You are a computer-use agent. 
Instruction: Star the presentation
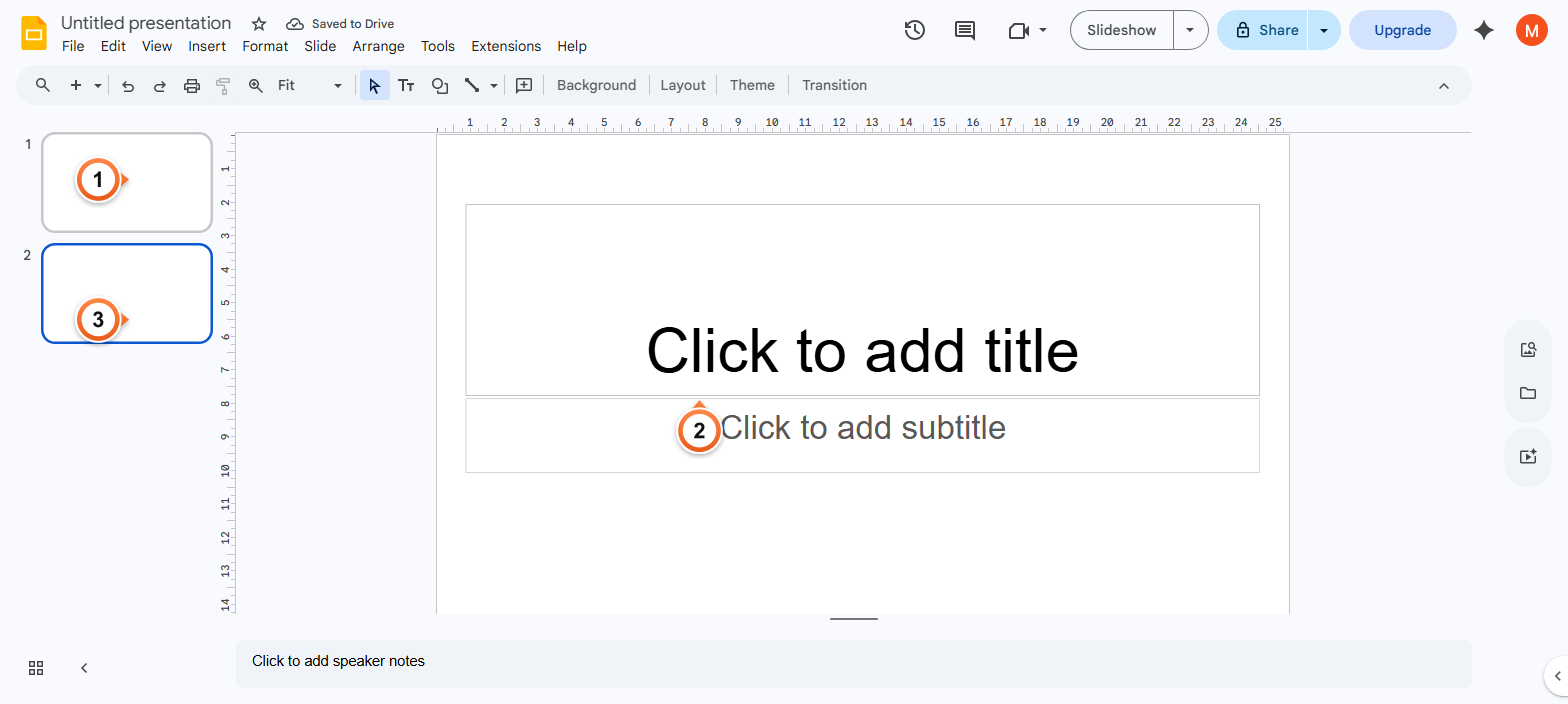click(x=259, y=24)
